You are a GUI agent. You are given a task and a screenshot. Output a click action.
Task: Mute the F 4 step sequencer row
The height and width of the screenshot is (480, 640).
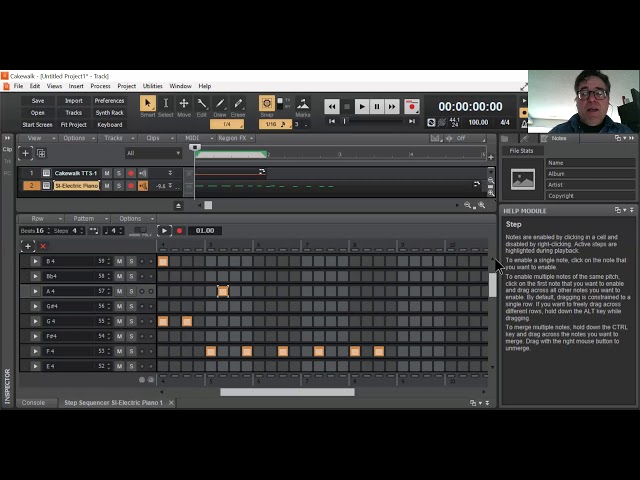(x=119, y=351)
